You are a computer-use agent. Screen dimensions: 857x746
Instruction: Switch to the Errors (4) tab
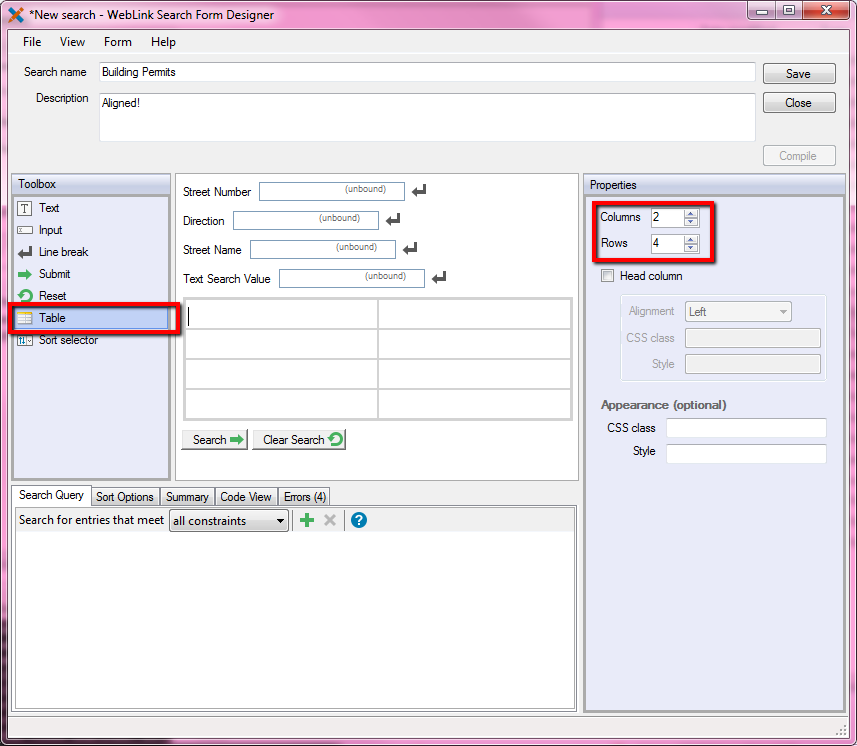(304, 497)
